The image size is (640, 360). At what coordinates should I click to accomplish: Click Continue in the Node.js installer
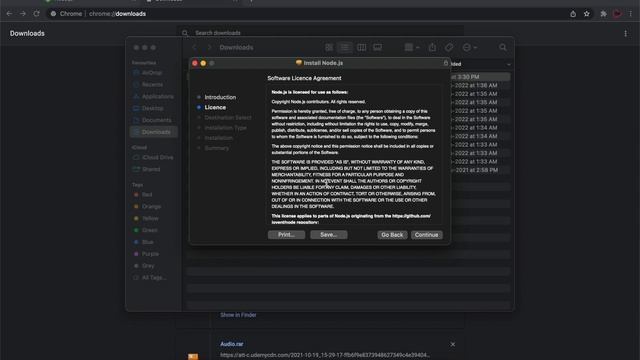tap(427, 235)
